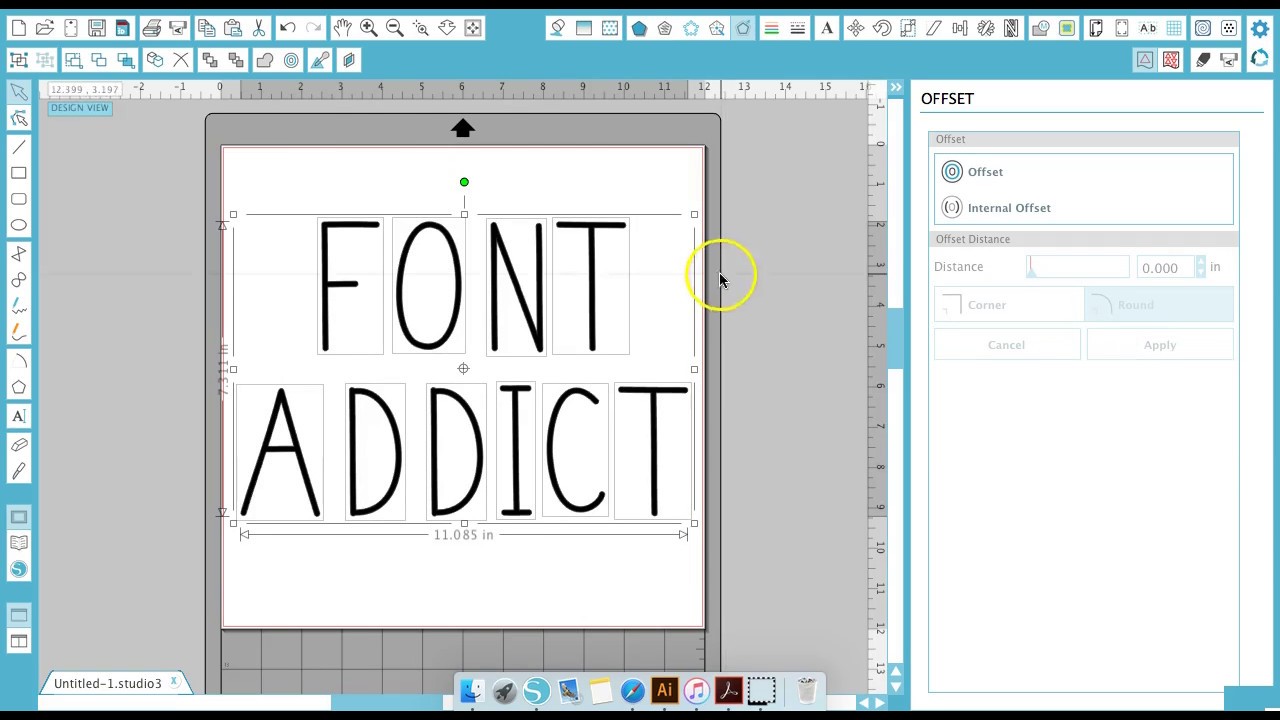Save the document with the floppy disk icon
Image resolution: width=1280 pixels, height=720 pixels.
click(x=97, y=28)
